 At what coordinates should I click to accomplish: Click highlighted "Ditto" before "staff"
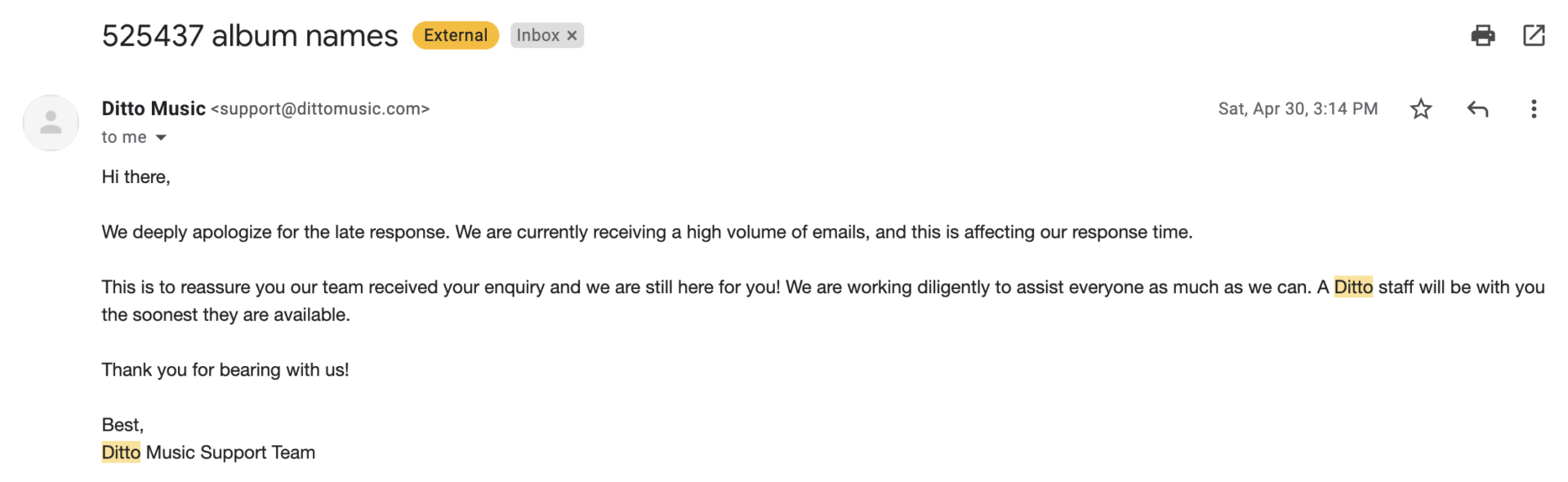pyautogui.click(x=1352, y=287)
